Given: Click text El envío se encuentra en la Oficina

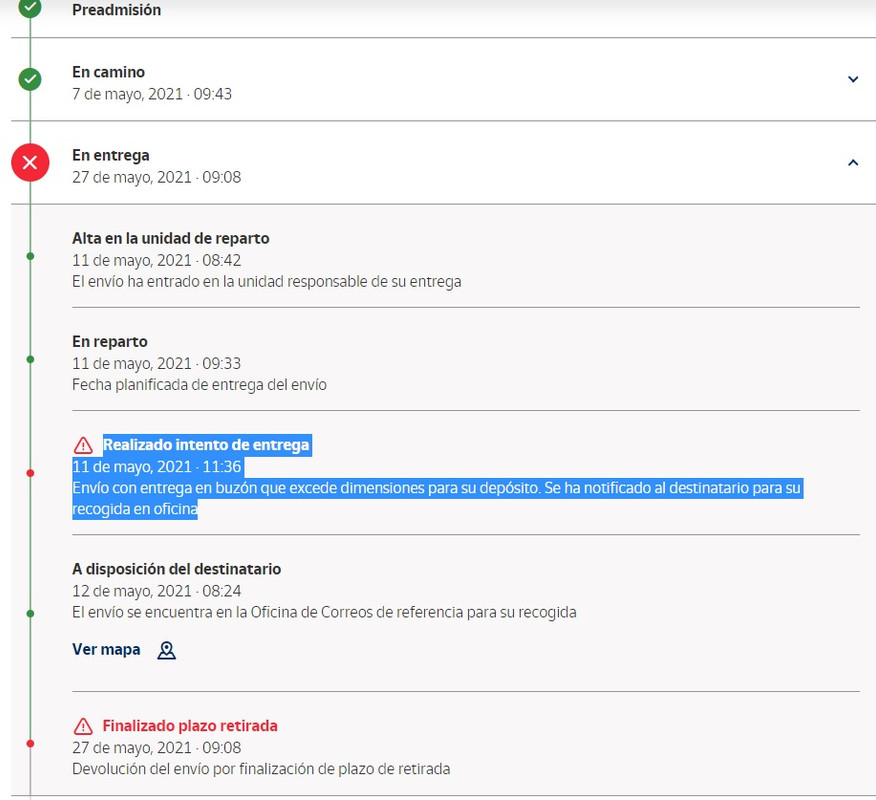Looking at the screenshot, I should [324, 612].
